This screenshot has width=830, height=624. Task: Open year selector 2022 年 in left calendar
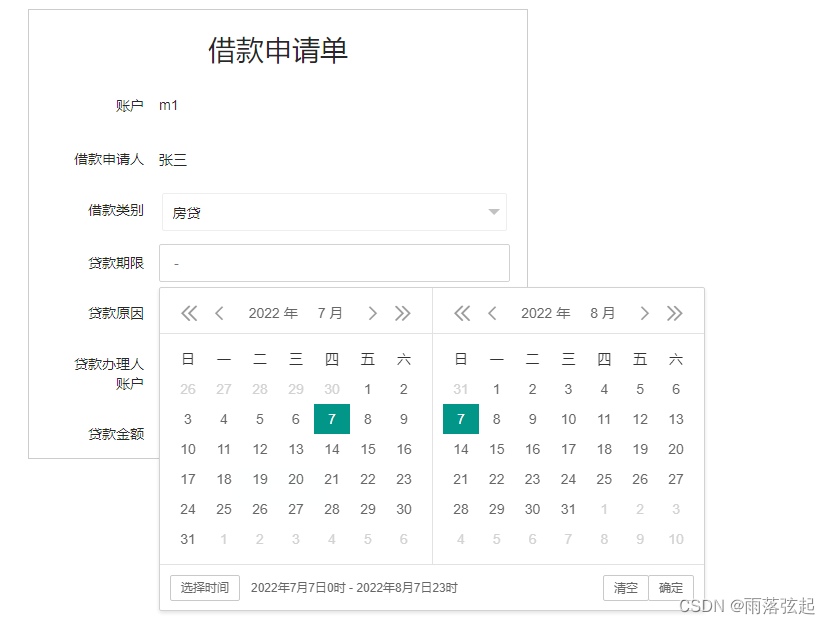(x=273, y=313)
